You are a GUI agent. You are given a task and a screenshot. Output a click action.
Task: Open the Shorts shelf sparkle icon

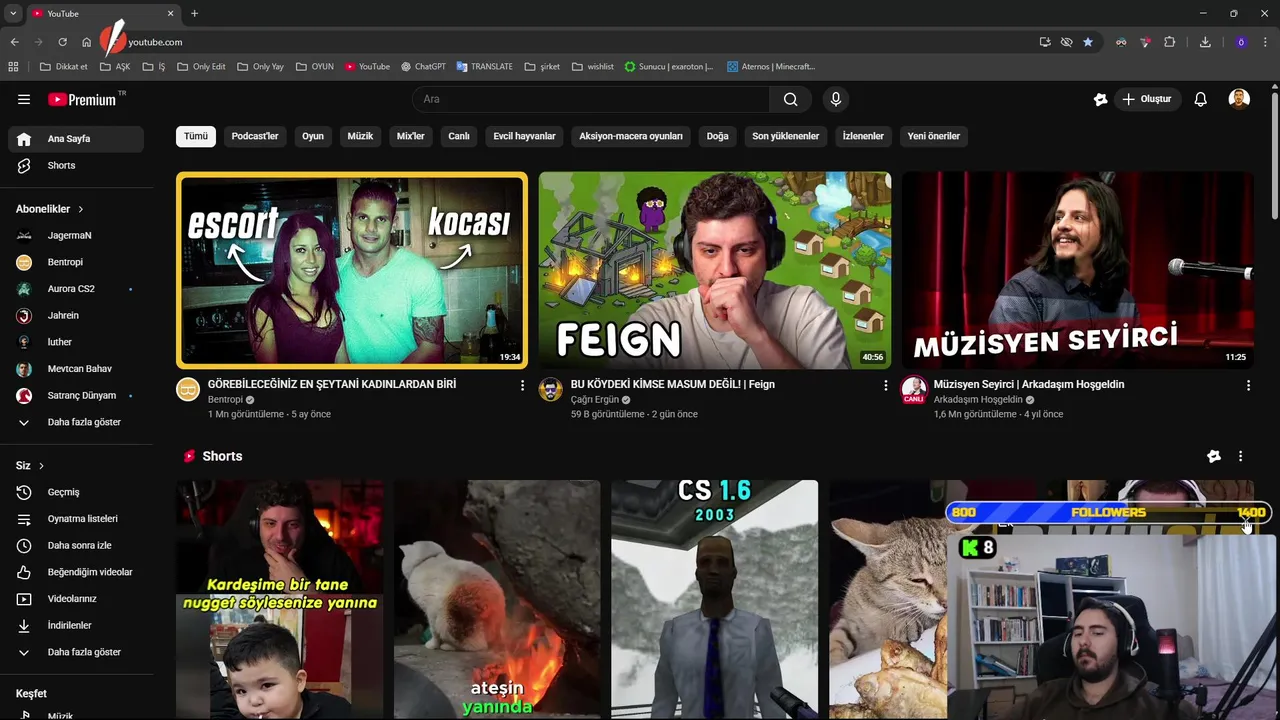[1214, 456]
